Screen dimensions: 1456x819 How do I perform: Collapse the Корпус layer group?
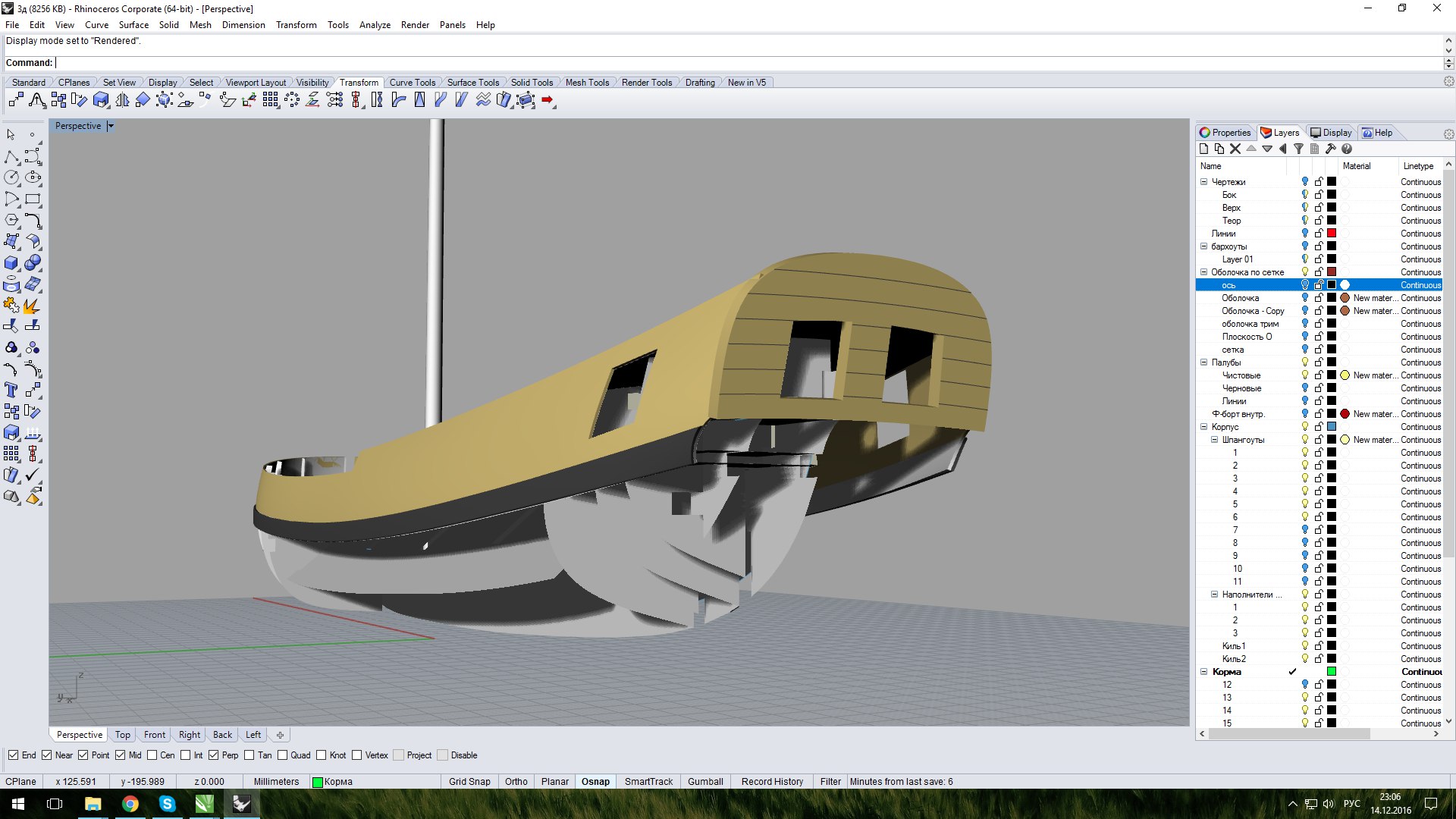[x=1203, y=427]
